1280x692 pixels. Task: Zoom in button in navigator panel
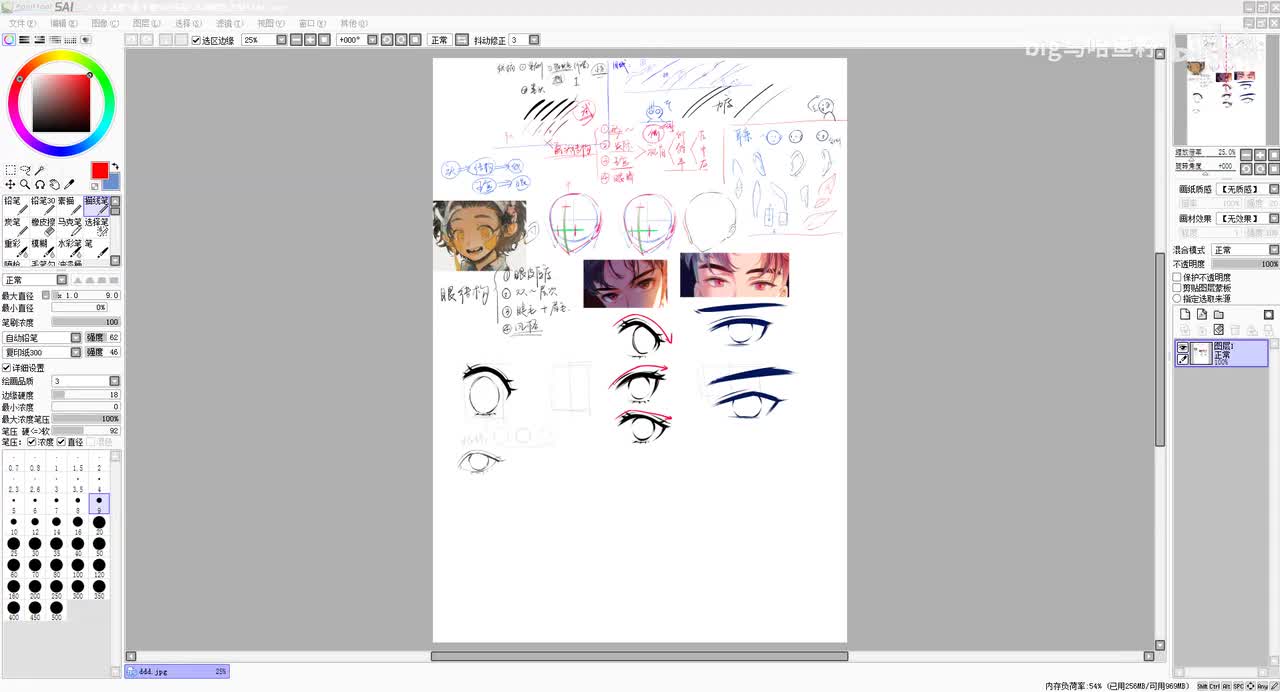click(1260, 155)
